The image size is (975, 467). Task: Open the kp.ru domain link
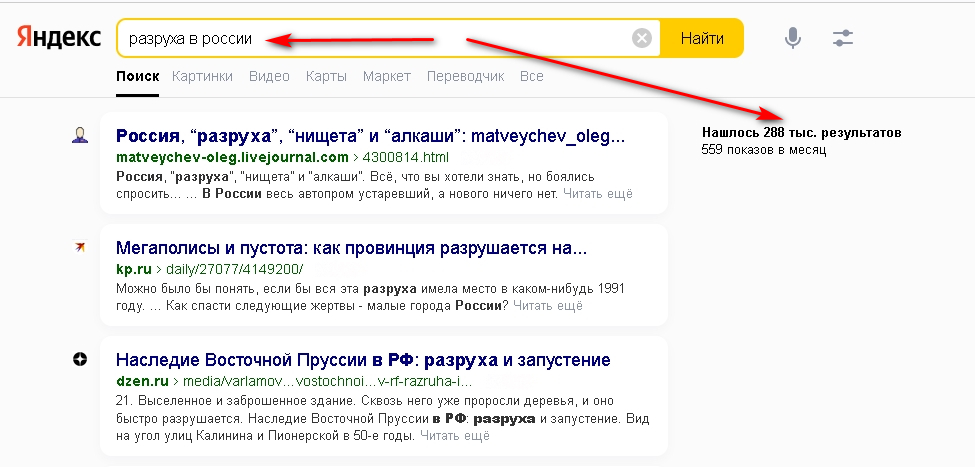pyautogui.click(x=134, y=269)
